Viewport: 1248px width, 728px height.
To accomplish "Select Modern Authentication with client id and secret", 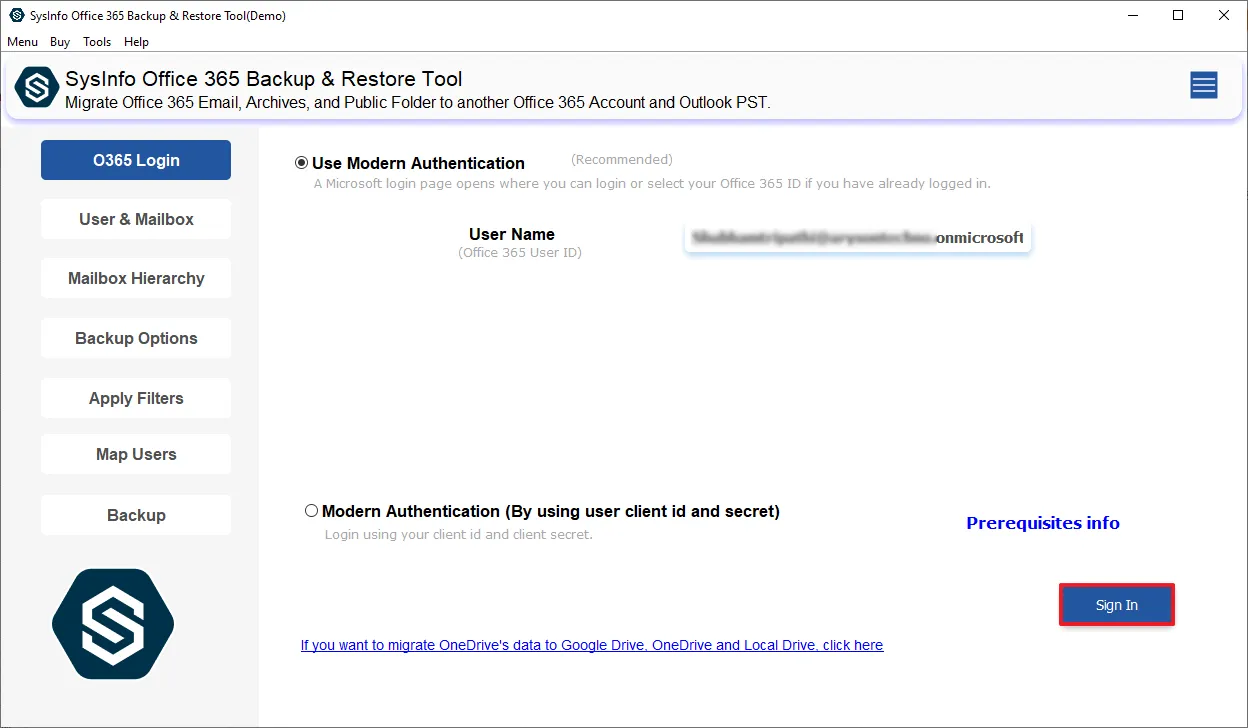I will coord(312,511).
